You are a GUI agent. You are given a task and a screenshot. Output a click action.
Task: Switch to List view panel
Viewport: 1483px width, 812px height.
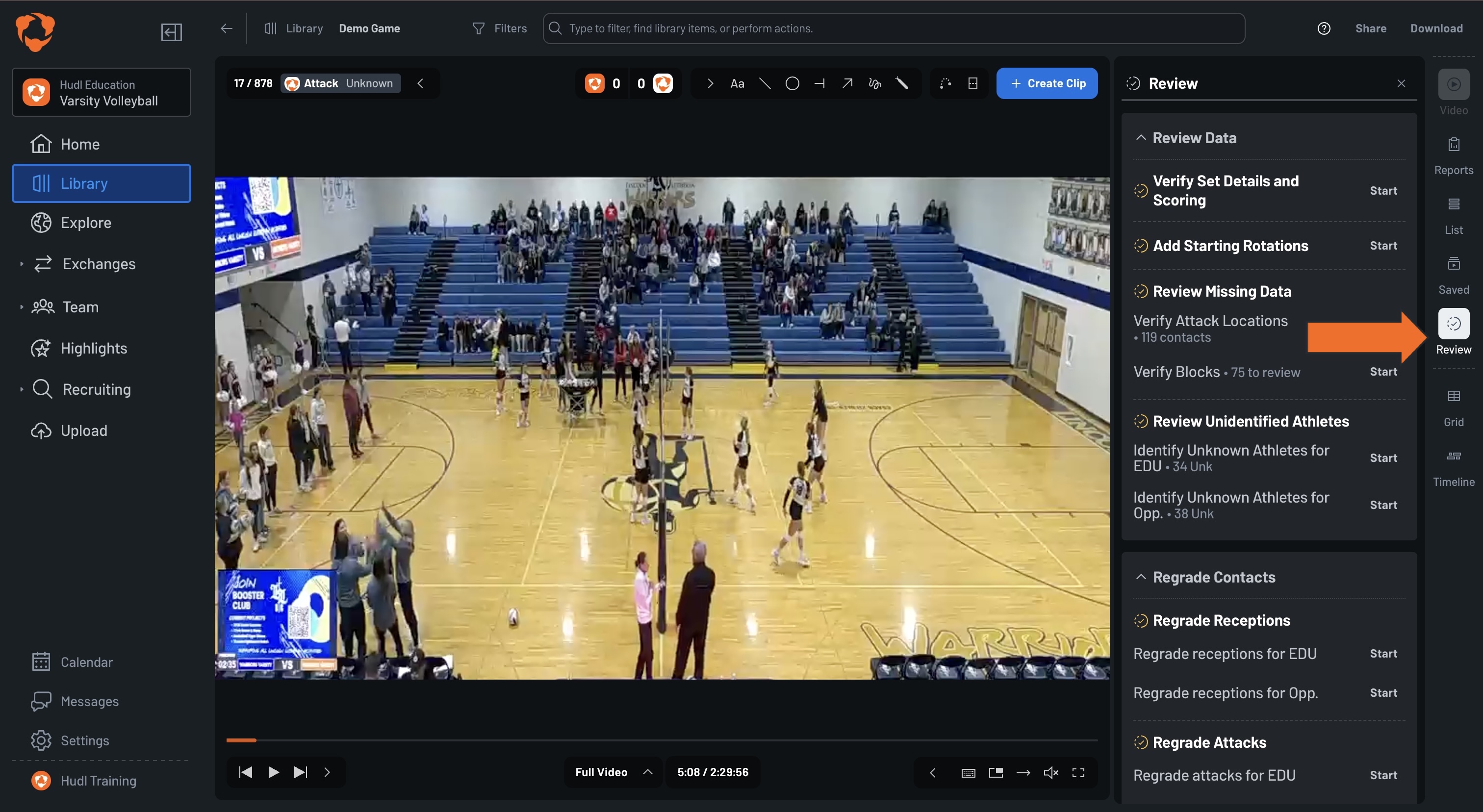[1453, 215]
